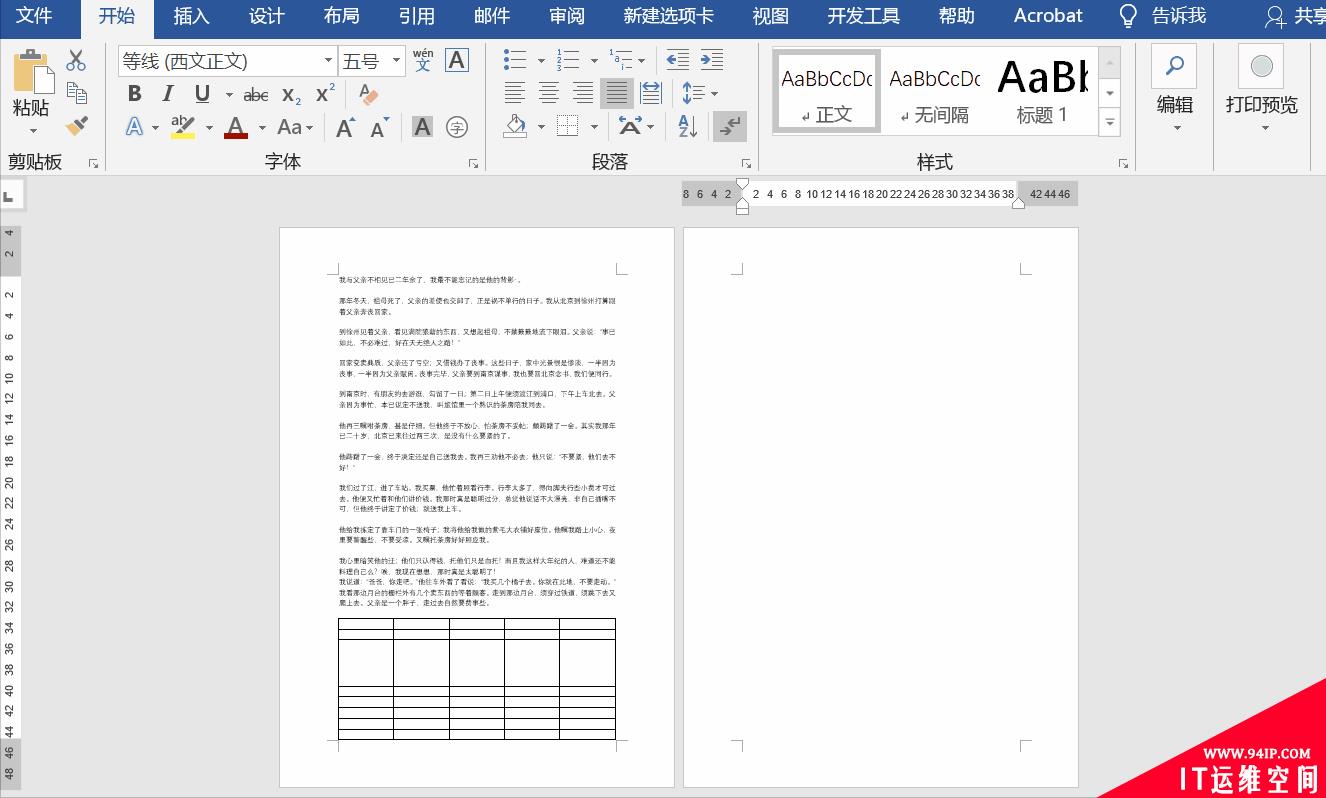Click the right indent marker on ruler

tap(1018, 203)
